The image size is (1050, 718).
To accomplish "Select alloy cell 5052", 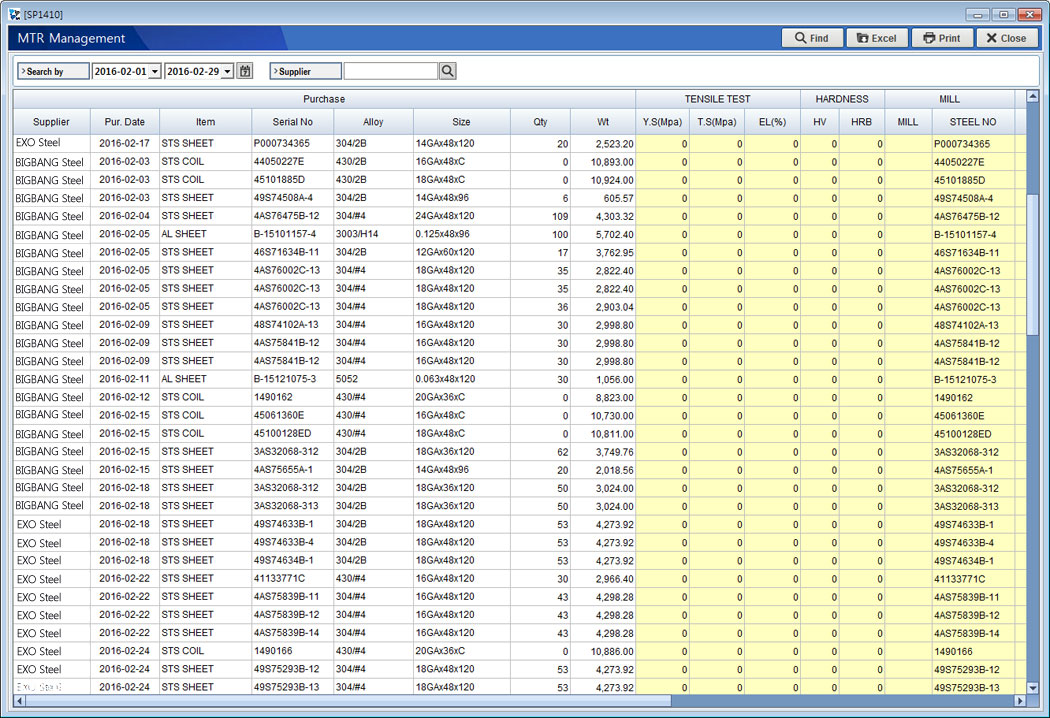I will pos(373,379).
